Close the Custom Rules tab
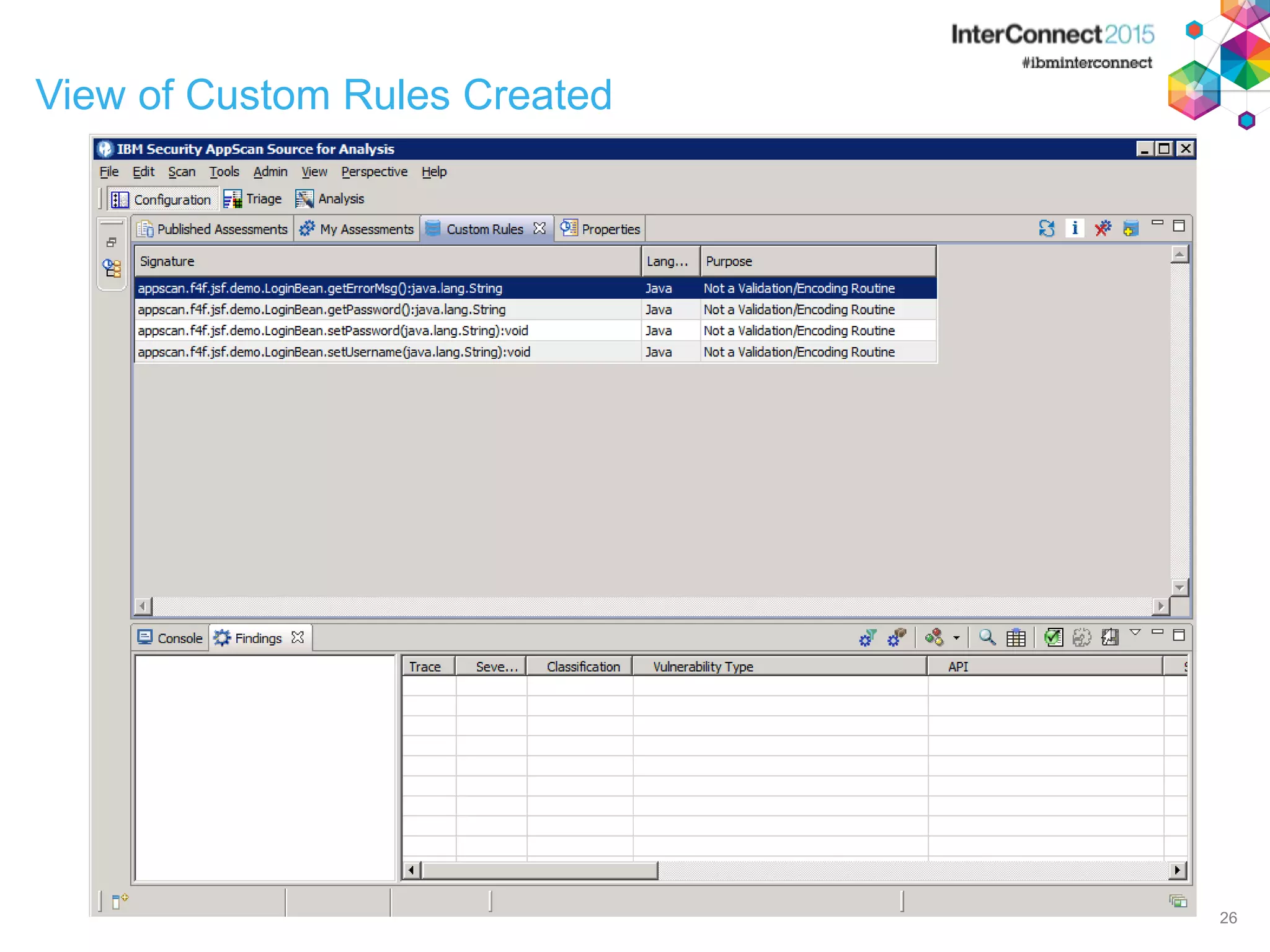 coord(540,228)
